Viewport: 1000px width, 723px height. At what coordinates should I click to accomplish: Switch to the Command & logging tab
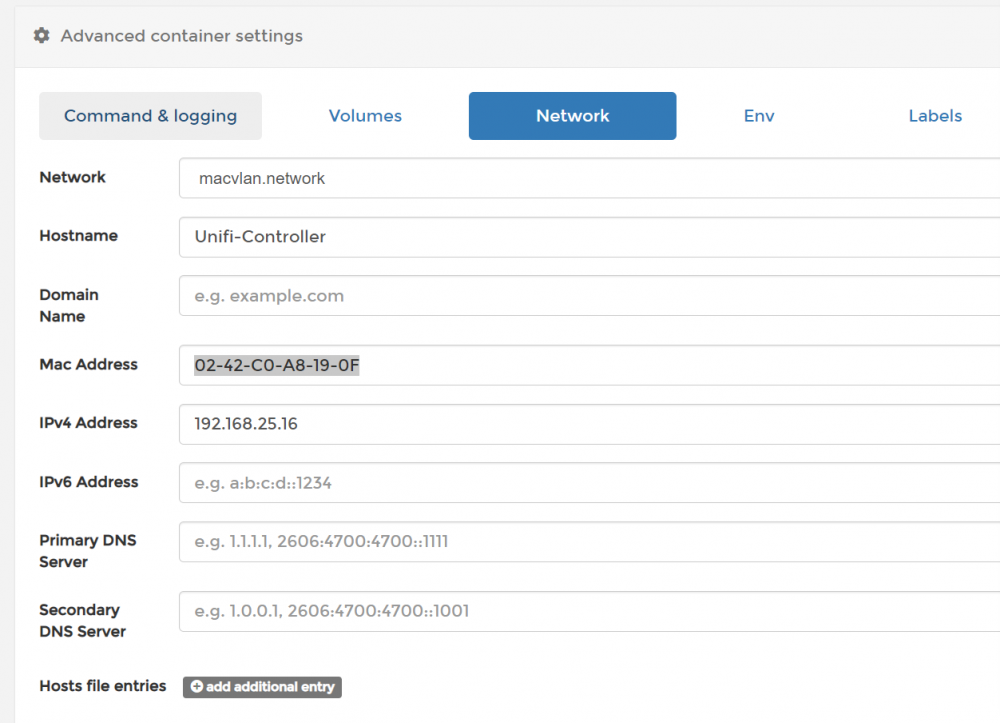[151, 116]
